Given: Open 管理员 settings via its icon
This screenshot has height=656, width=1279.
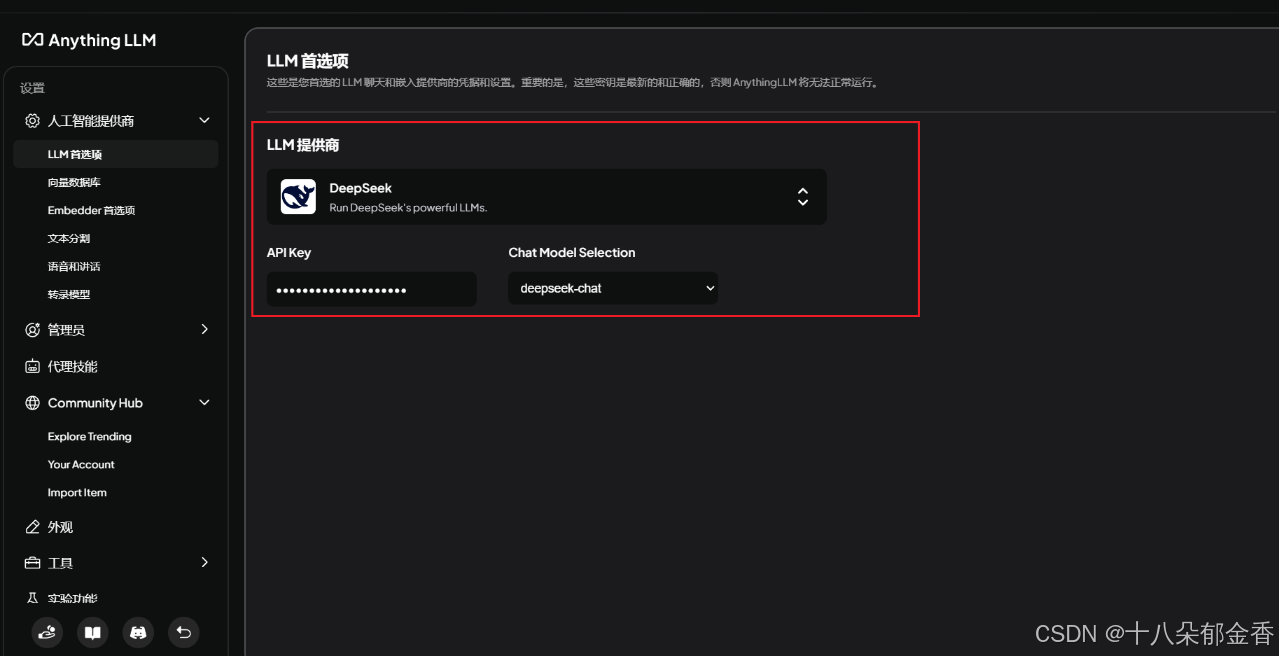Looking at the screenshot, I should [31, 329].
